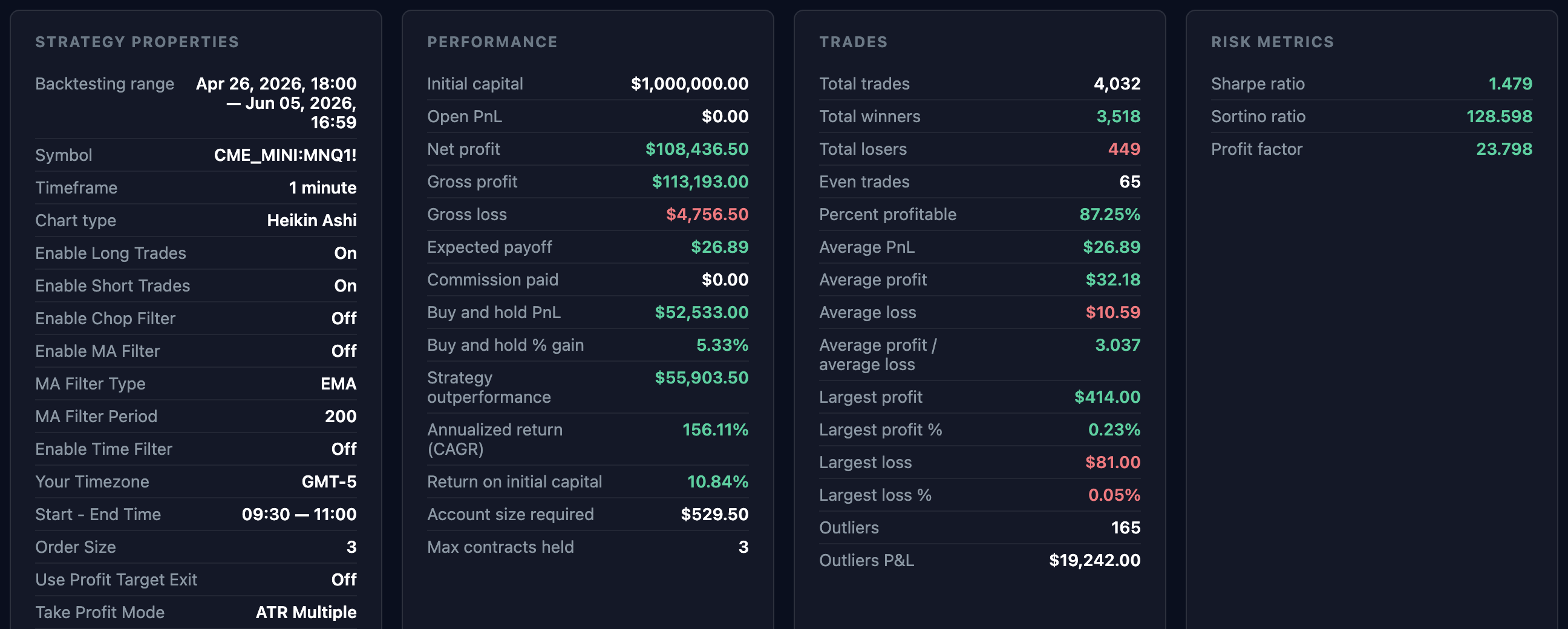Select the Trades panel heading
The height and width of the screenshot is (629, 1568).
coord(854,42)
